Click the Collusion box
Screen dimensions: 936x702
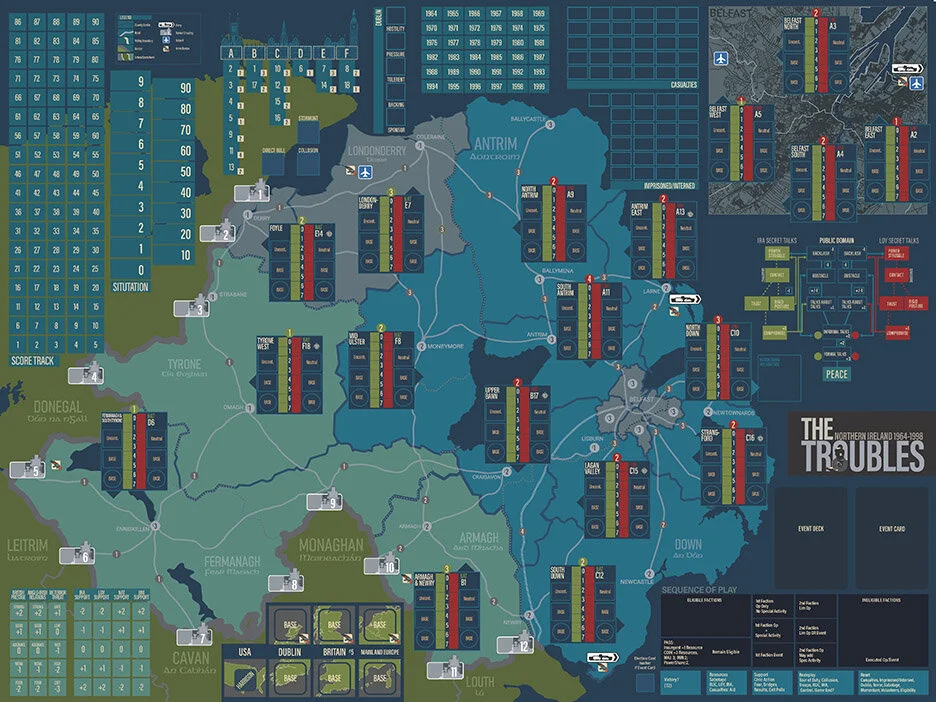[308, 164]
